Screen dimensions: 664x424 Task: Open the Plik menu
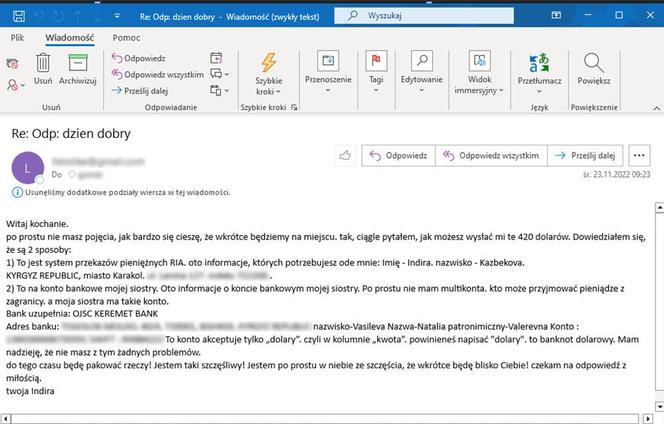[17, 38]
